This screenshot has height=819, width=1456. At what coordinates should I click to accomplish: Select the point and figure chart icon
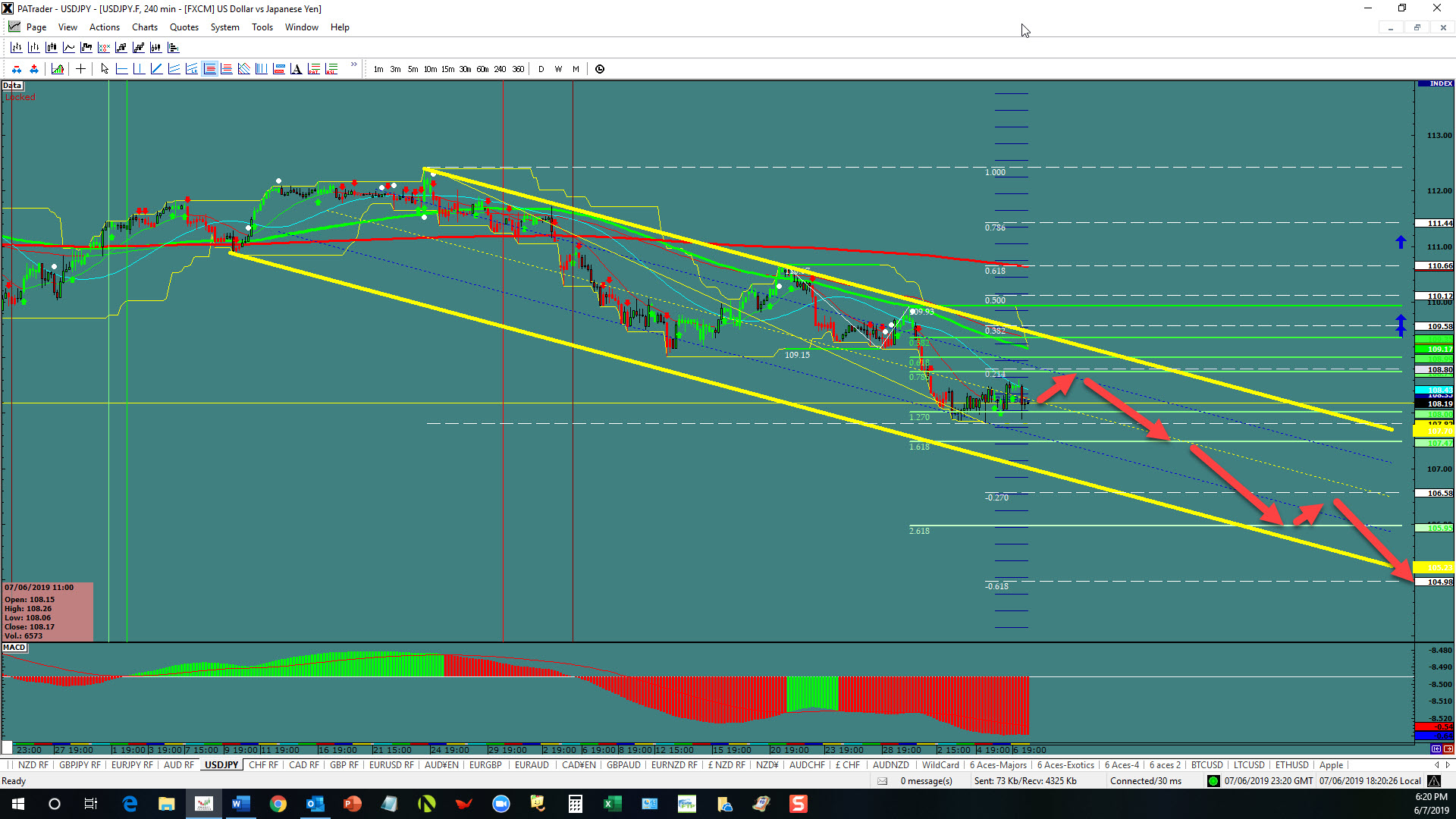coord(104,47)
